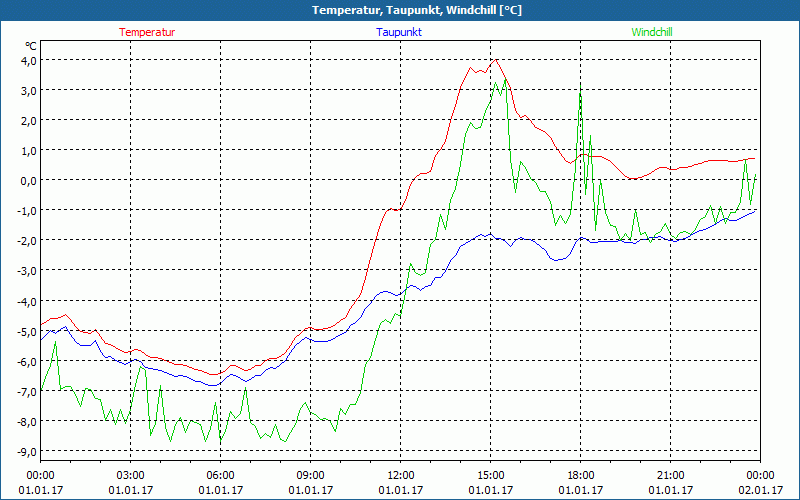Click the '03:00' time axis label
This screenshot has height=500, width=800.
[x=131, y=476]
